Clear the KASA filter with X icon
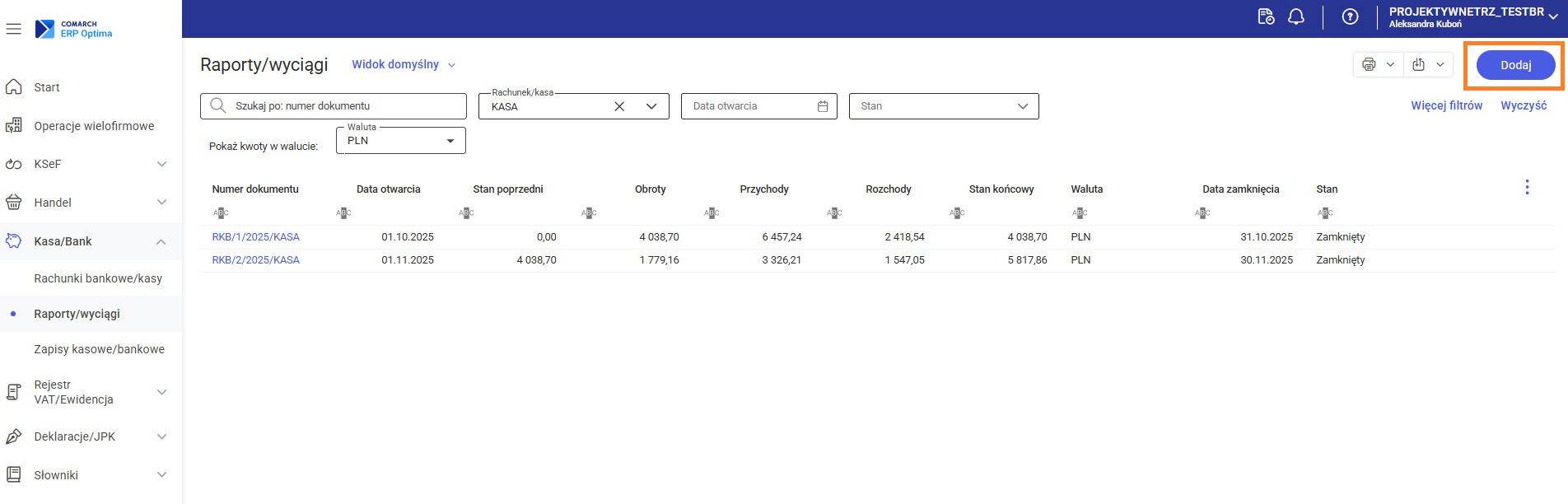The width and height of the screenshot is (1568, 504). coord(619,106)
